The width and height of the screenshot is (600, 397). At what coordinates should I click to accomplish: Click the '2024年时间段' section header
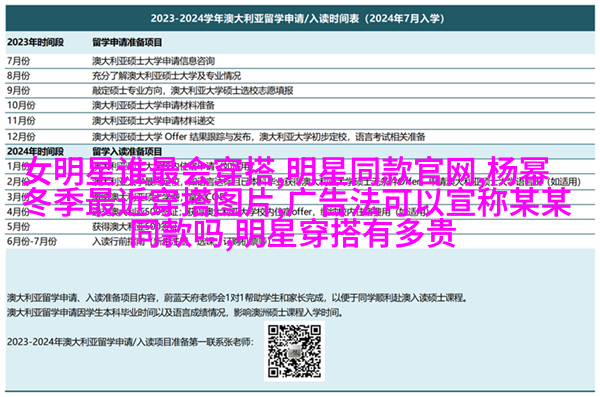[x=36, y=151]
